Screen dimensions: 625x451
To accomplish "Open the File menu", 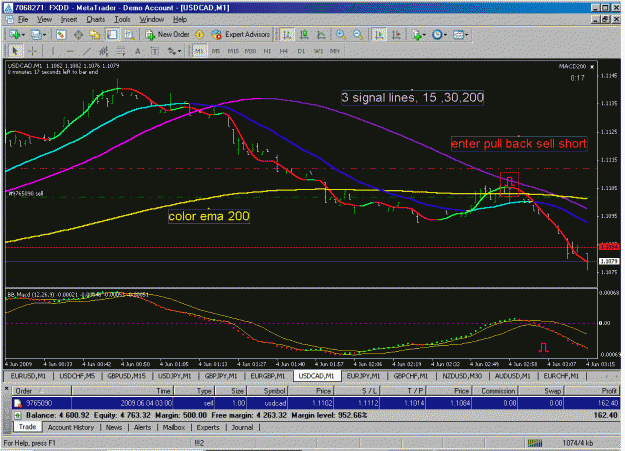I will click(23, 19).
